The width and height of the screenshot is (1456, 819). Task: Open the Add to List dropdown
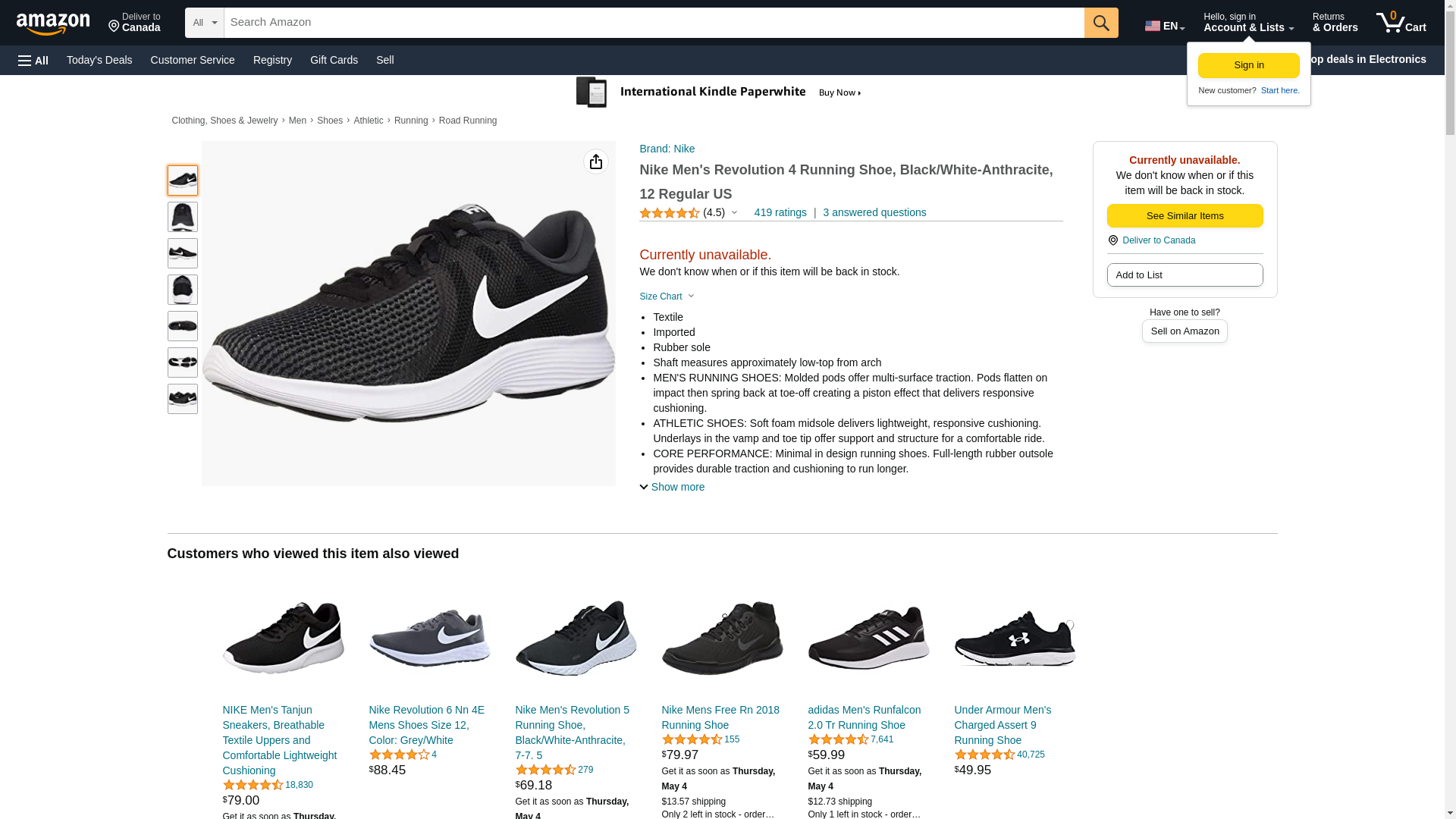pos(1185,275)
